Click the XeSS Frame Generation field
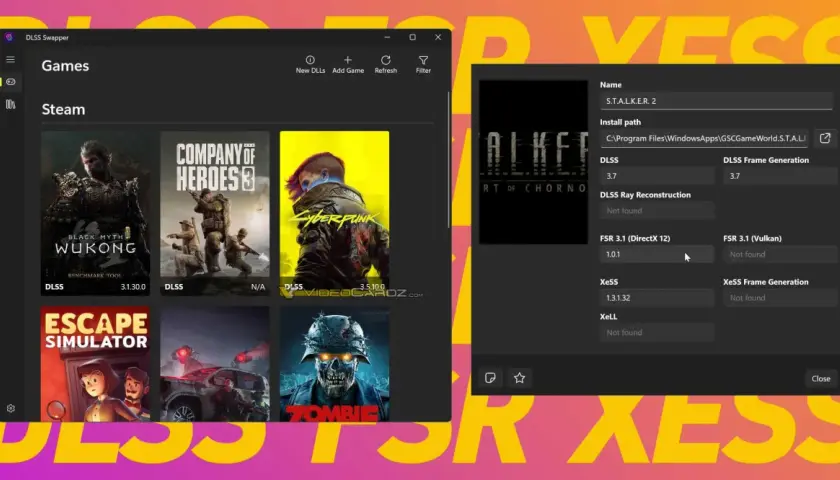This screenshot has height=480, width=840. point(781,298)
